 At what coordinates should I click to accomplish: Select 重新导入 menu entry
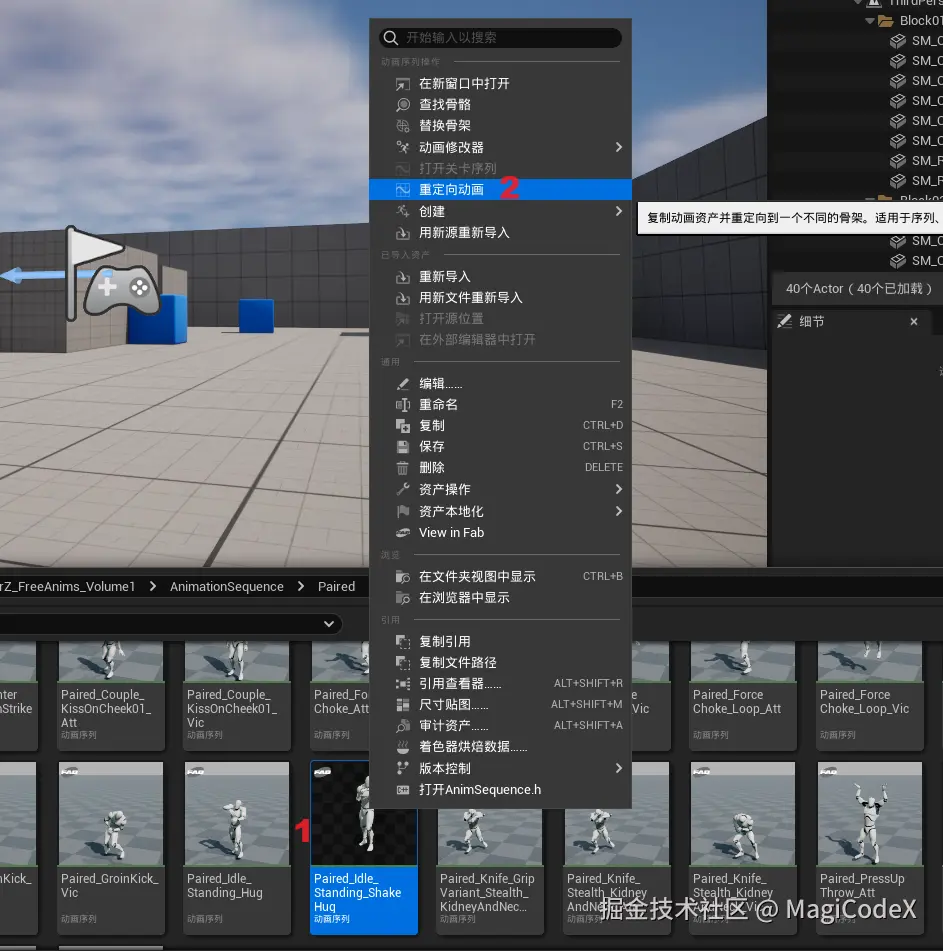point(500,277)
